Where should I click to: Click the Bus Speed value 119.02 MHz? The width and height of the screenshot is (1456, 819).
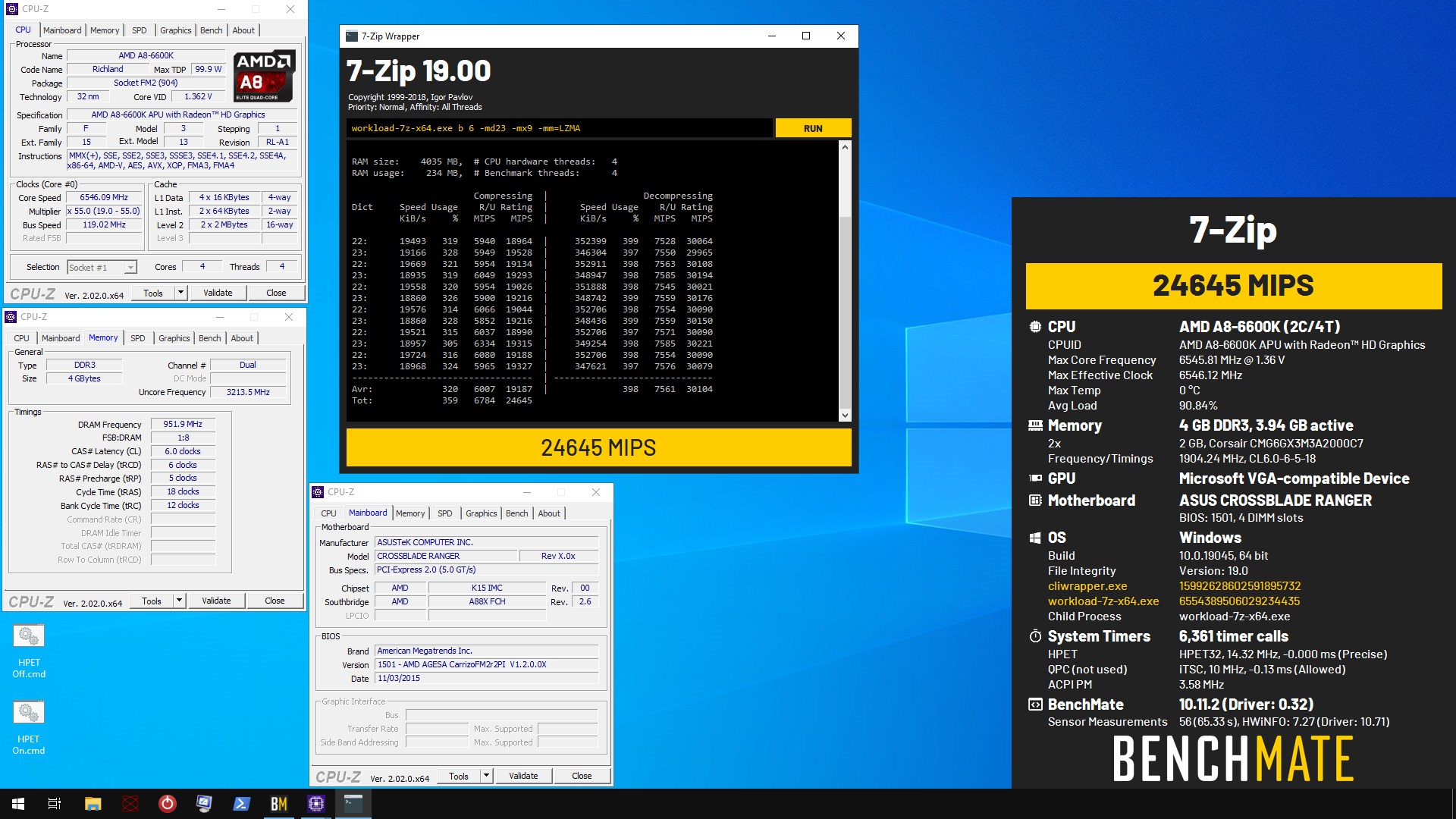pyautogui.click(x=105, y=224)
